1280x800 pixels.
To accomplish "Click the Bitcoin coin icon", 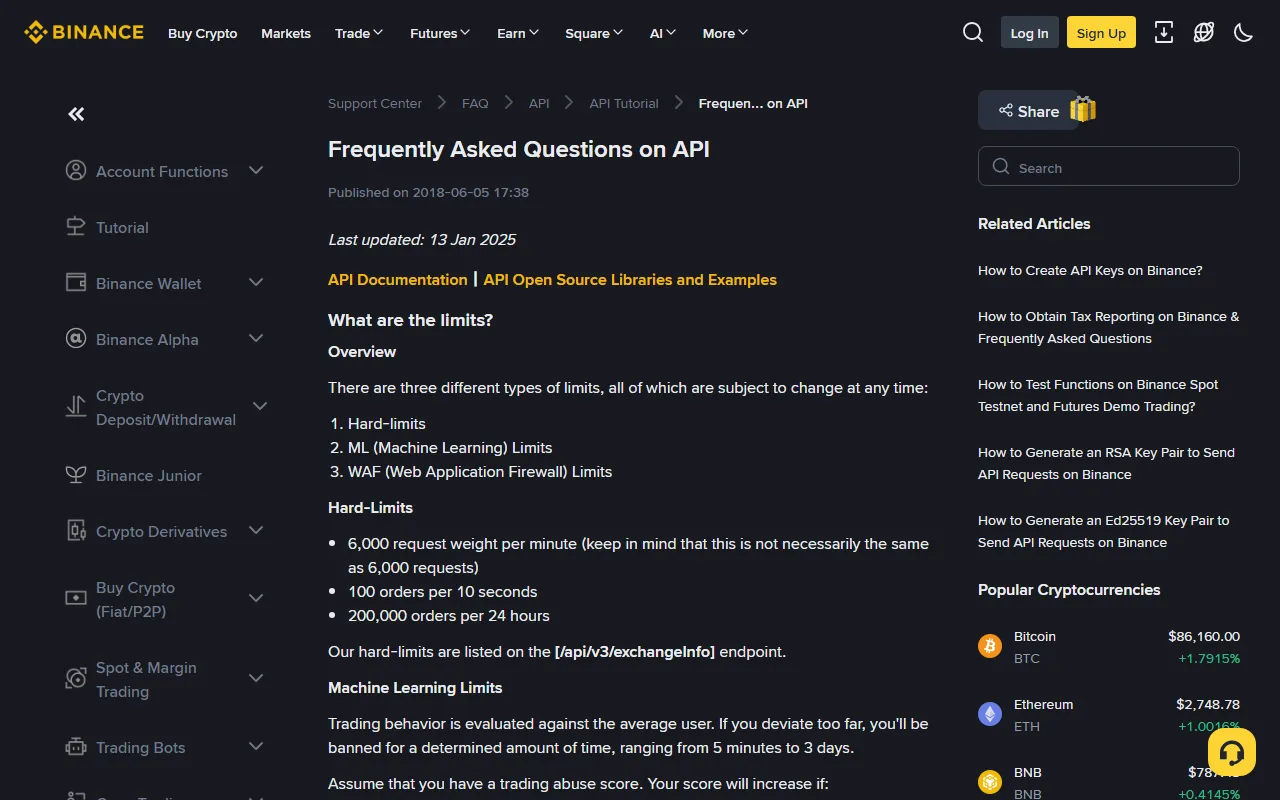I will tap(990, 646).
